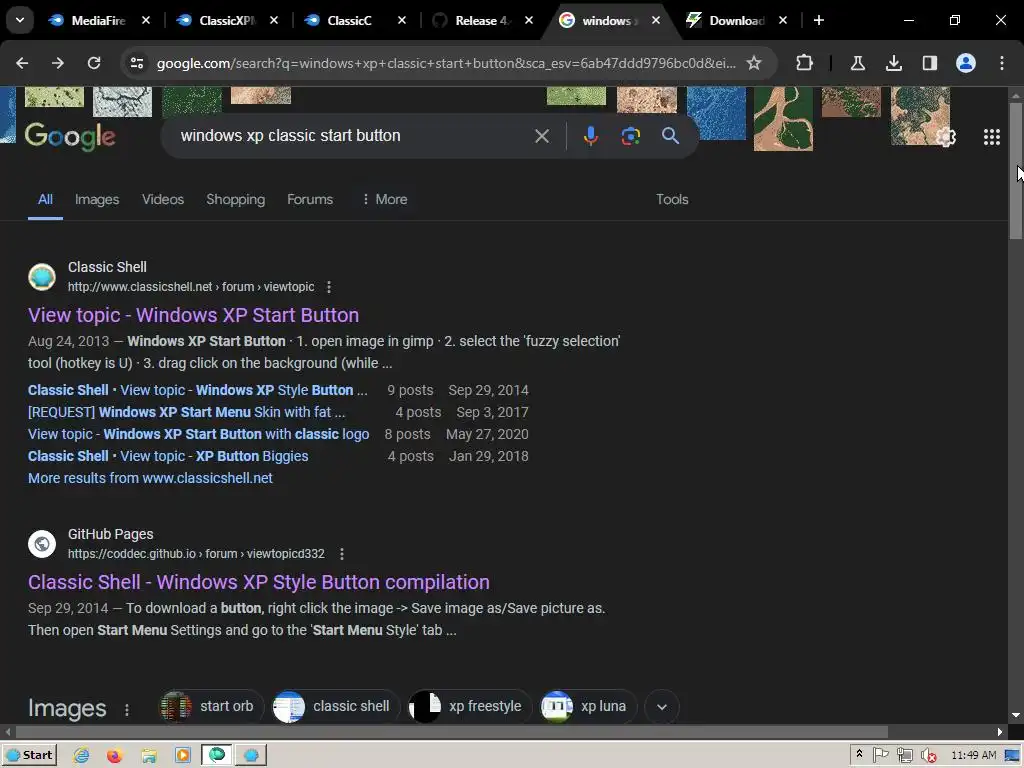
Task: Open the XP Button Biggies link
Action: [168, 456]
